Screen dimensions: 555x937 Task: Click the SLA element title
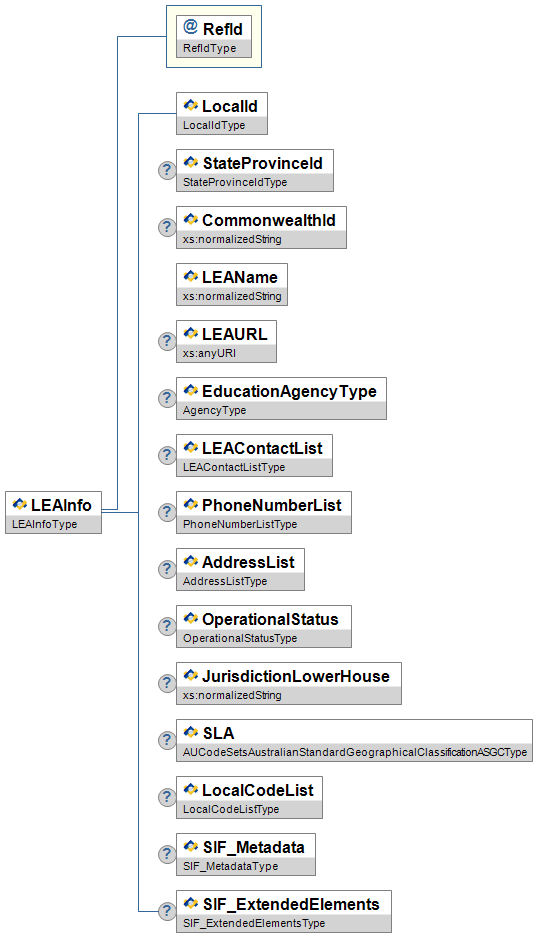coord(218,733)
